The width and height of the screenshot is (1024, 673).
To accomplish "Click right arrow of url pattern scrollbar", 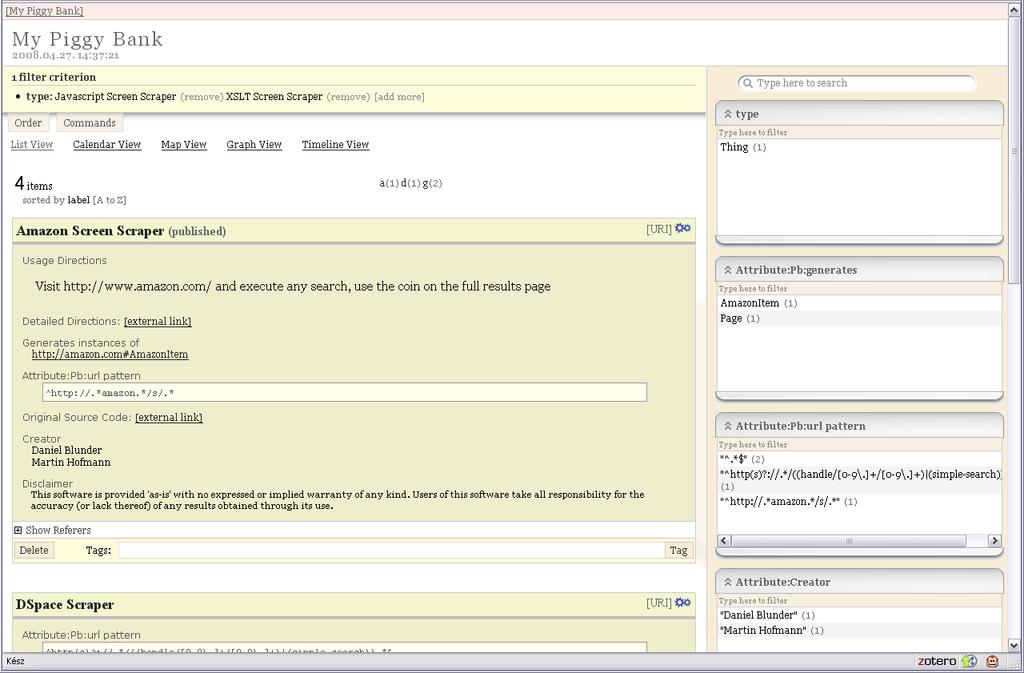I will (x=995, y=540).
